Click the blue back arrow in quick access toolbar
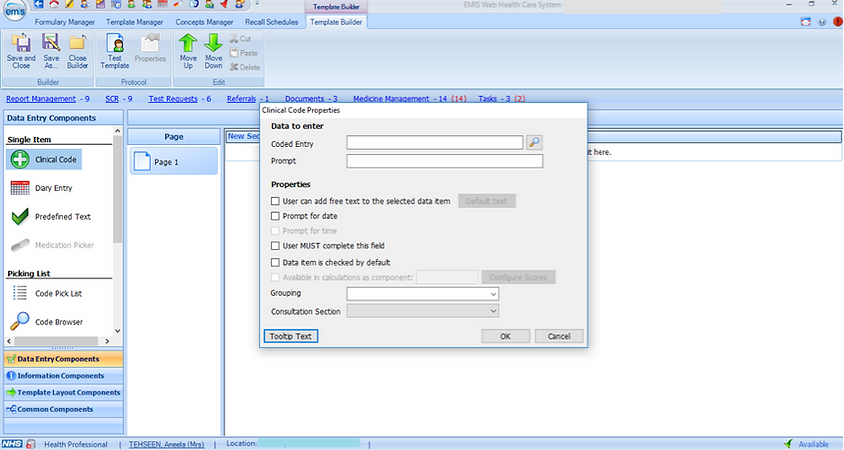 tap(39, 4)
